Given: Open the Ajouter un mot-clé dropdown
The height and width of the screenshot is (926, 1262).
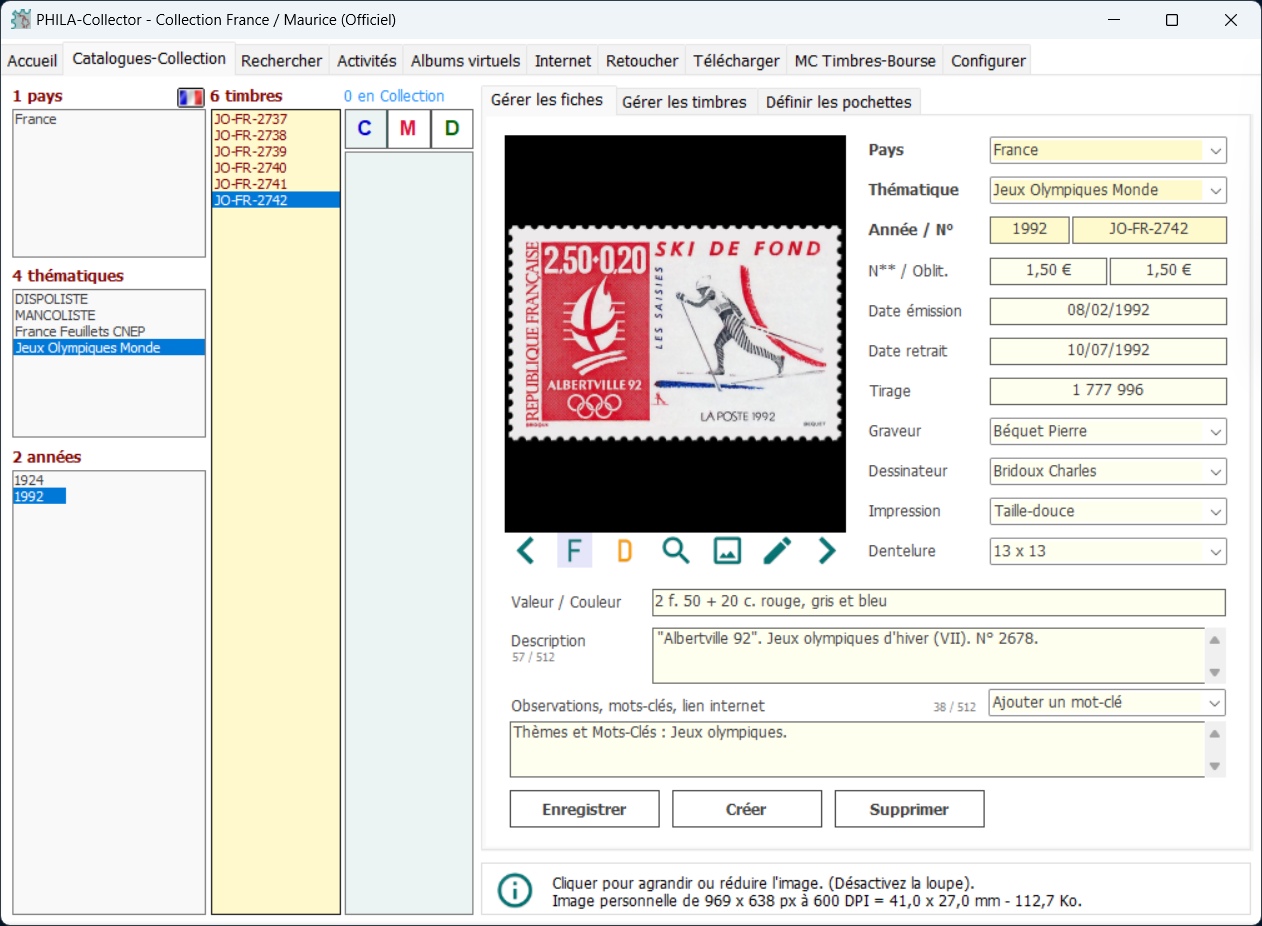Looking at the screenshot, I should coord(1108,702).
